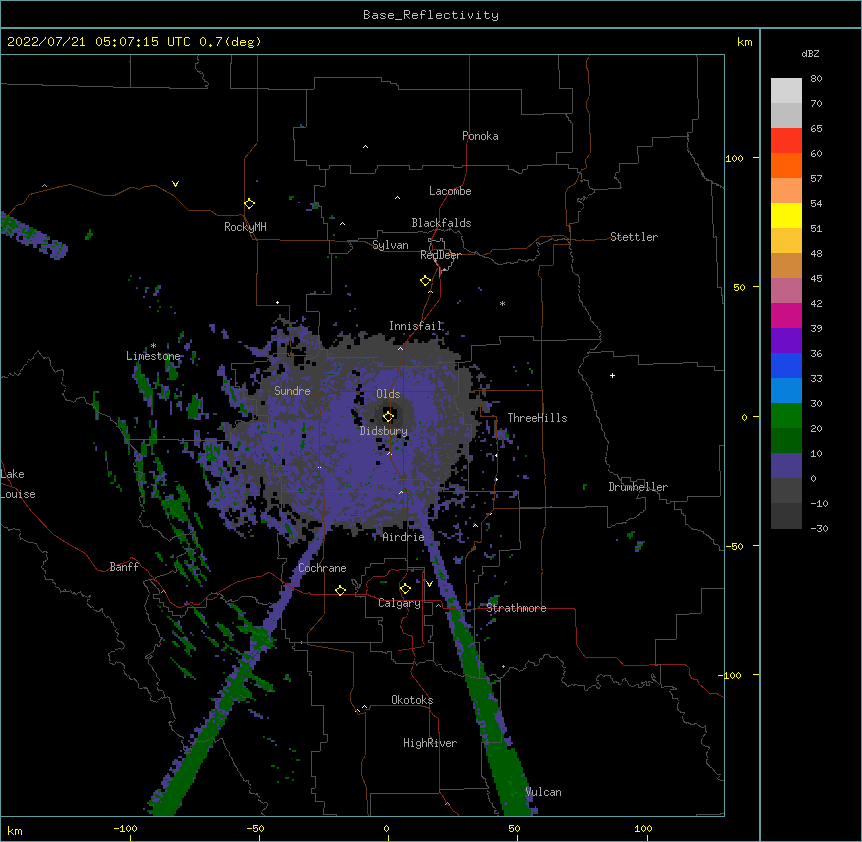Pick the magenta 39–42 dBZ swatch

(786, 315)
